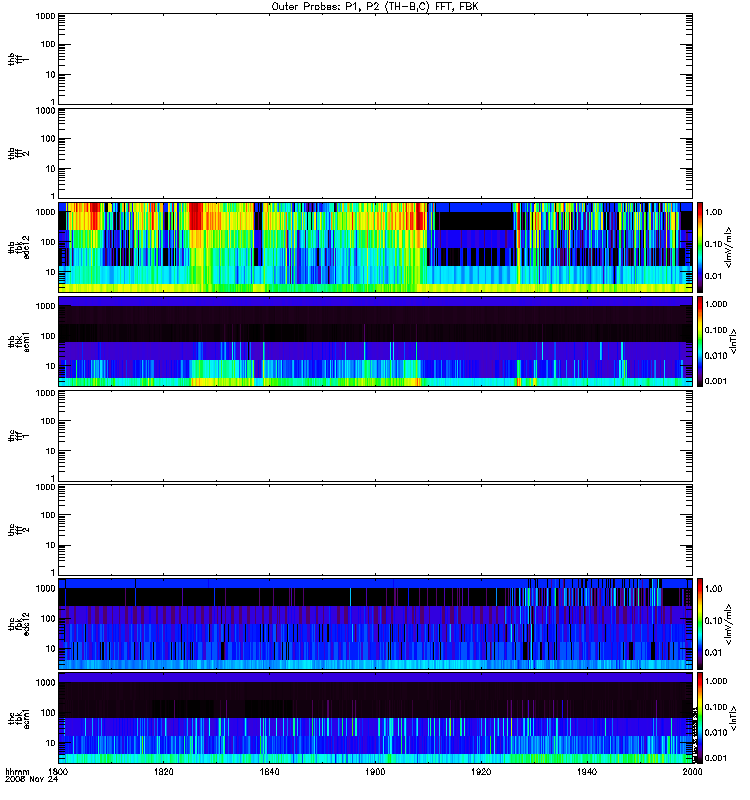Click the "1920" time axis label
The height and width of the screenshot is (800, 750).
click(x=481, y=772)
